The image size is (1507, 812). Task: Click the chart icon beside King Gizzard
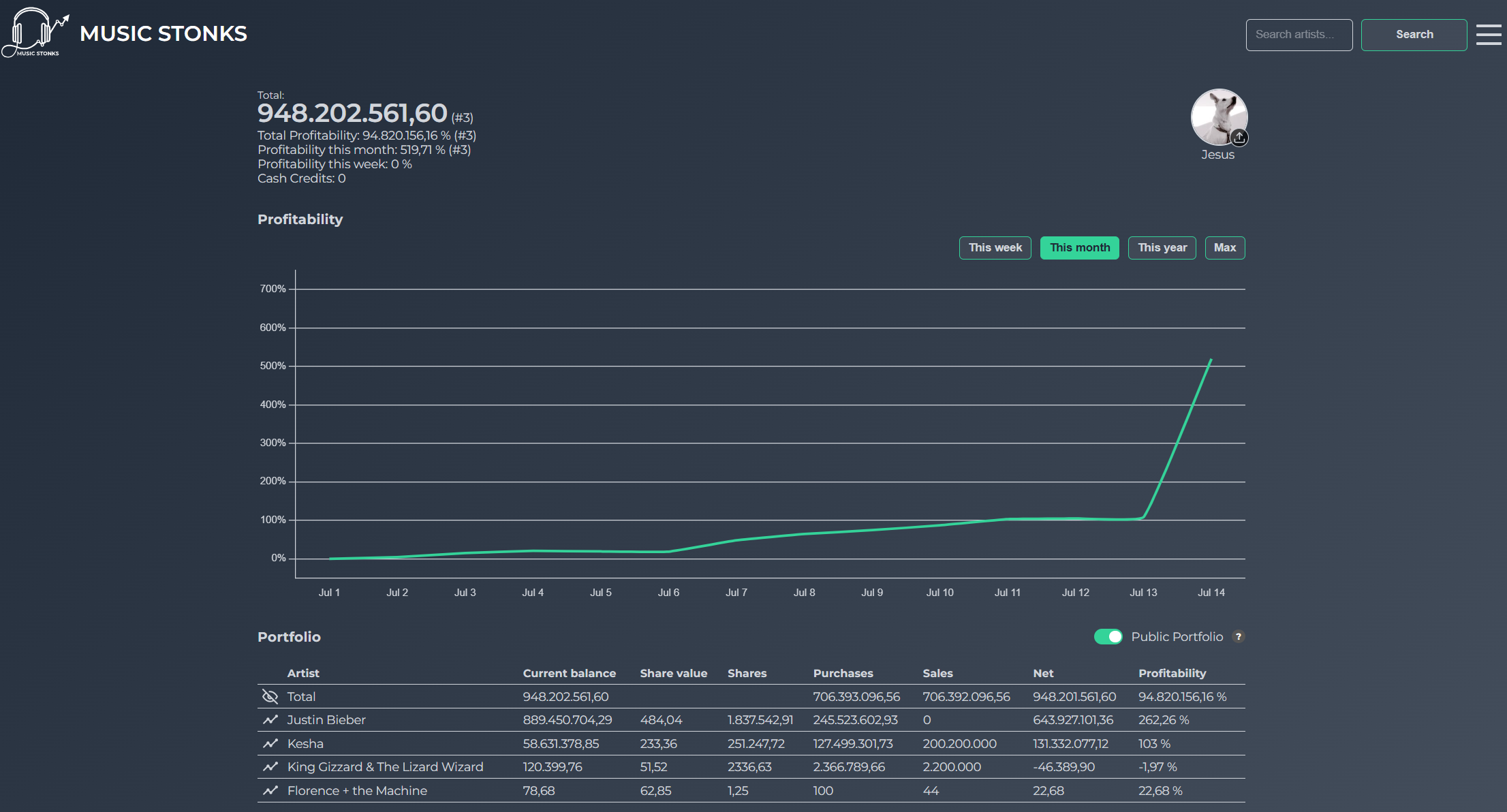click(x=270, y=767)
